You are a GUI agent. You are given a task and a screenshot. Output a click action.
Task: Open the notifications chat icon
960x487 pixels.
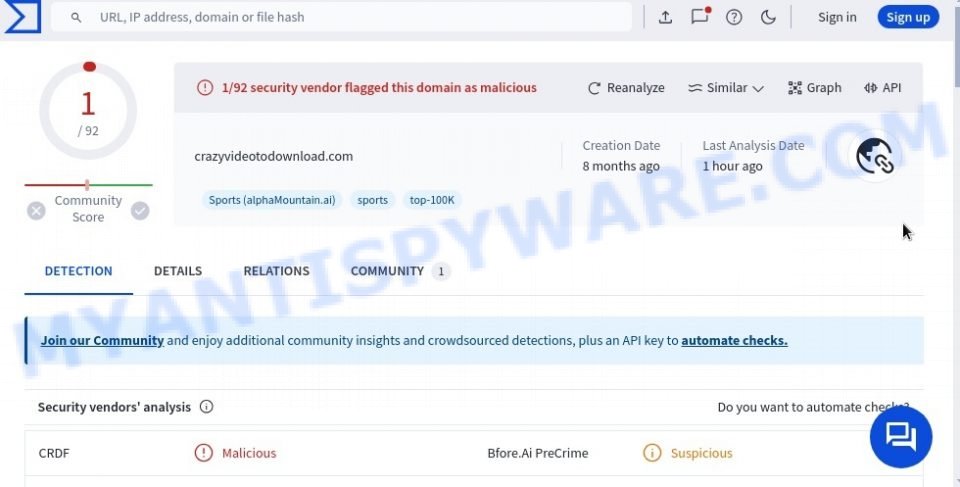click(x=700, y=16)
